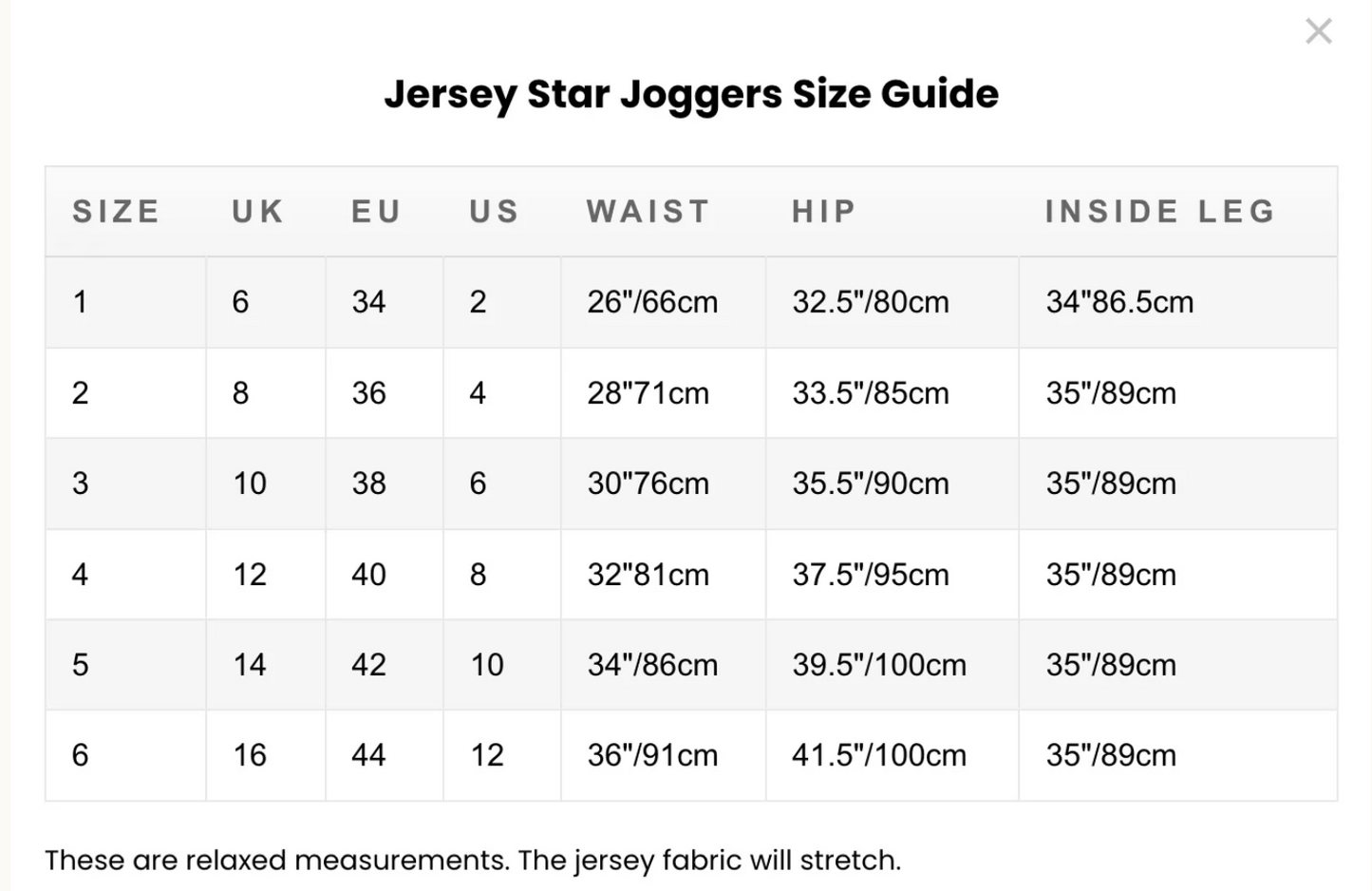Click the Jersey Star Joggers Size Guide title
This screenshot has width=1372, height=891.
click(x=692, y=94)
